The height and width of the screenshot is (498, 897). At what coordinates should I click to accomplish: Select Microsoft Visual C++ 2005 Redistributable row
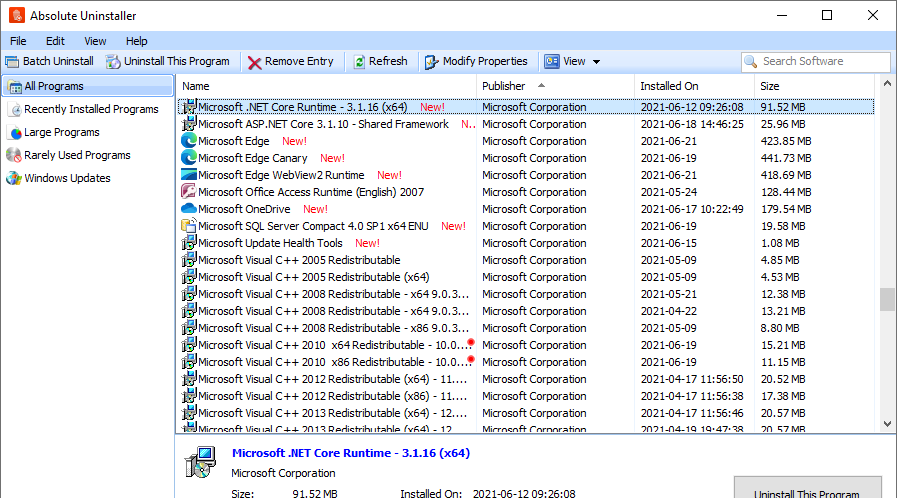pos(526,260)
